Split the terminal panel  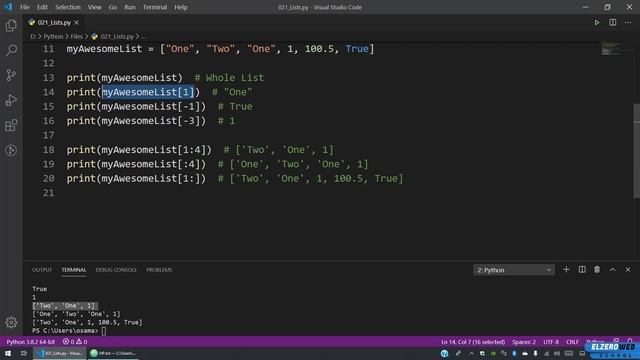click(582, 269)
